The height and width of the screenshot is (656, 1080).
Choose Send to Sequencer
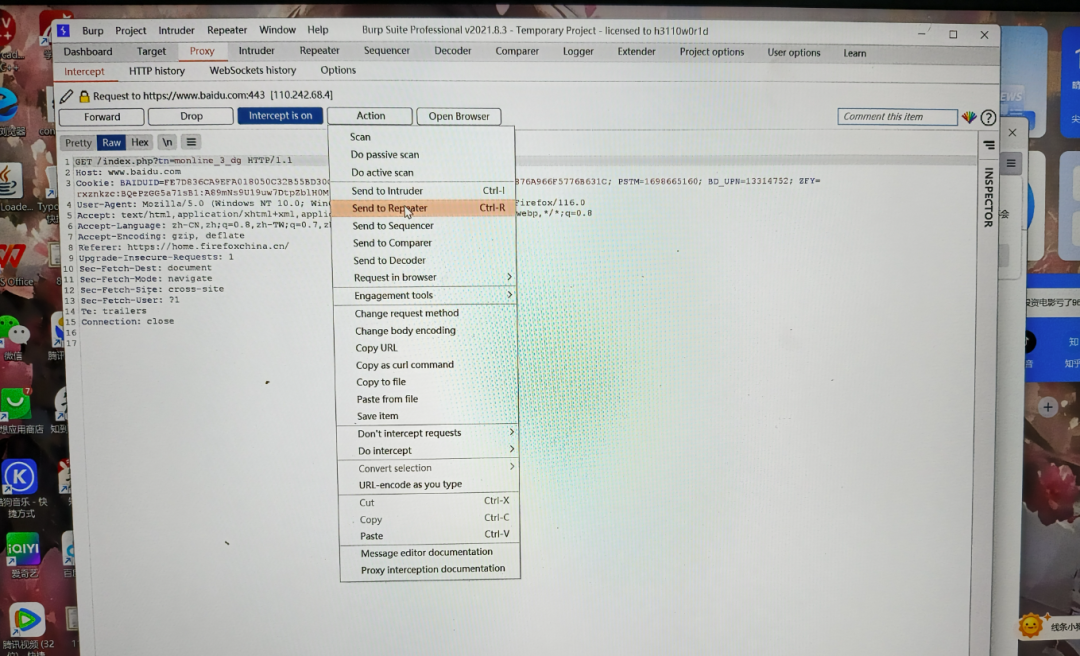(424, 226)
